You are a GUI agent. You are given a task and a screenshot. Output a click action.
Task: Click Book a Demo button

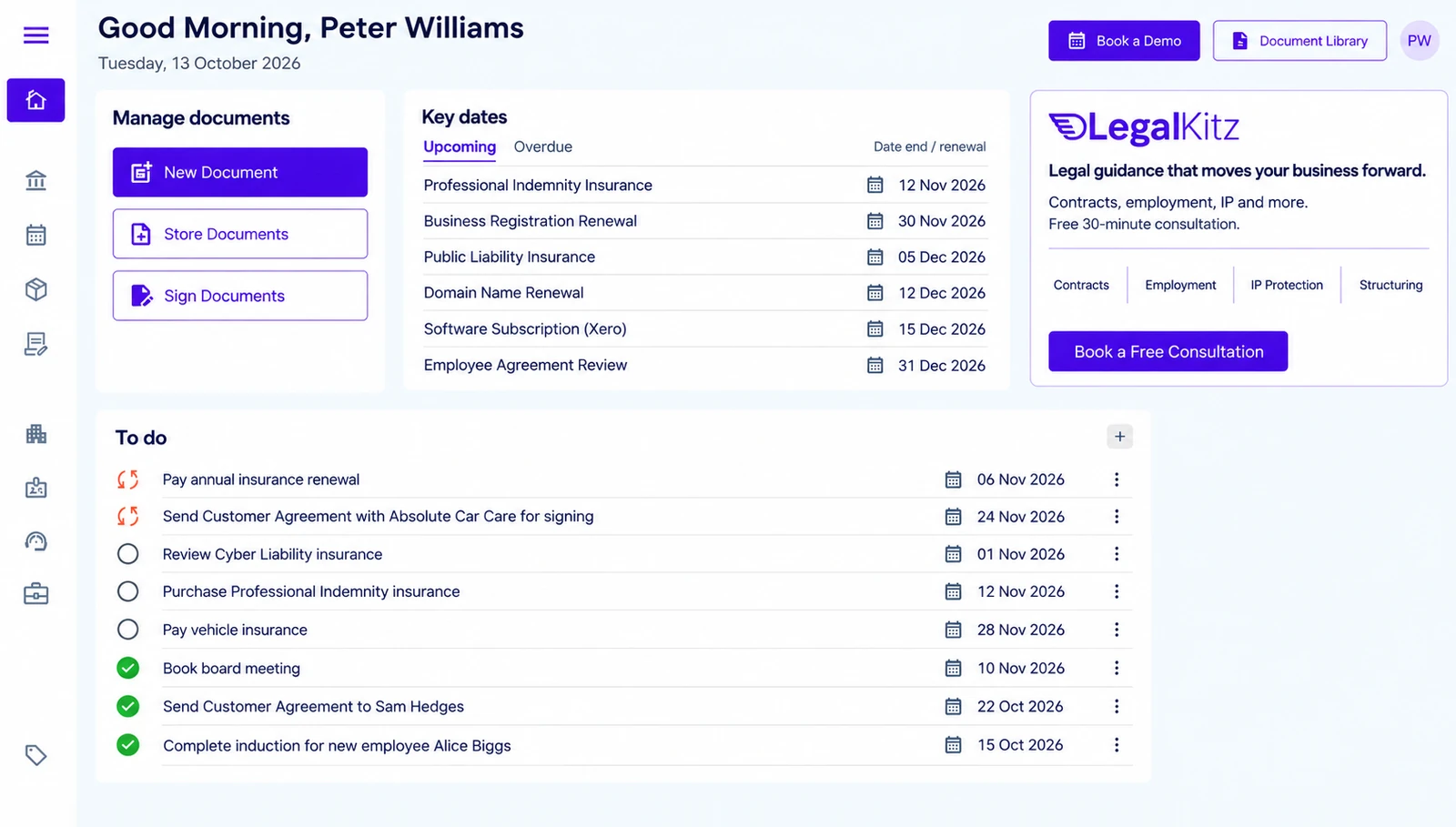[x=1124, y=41]
